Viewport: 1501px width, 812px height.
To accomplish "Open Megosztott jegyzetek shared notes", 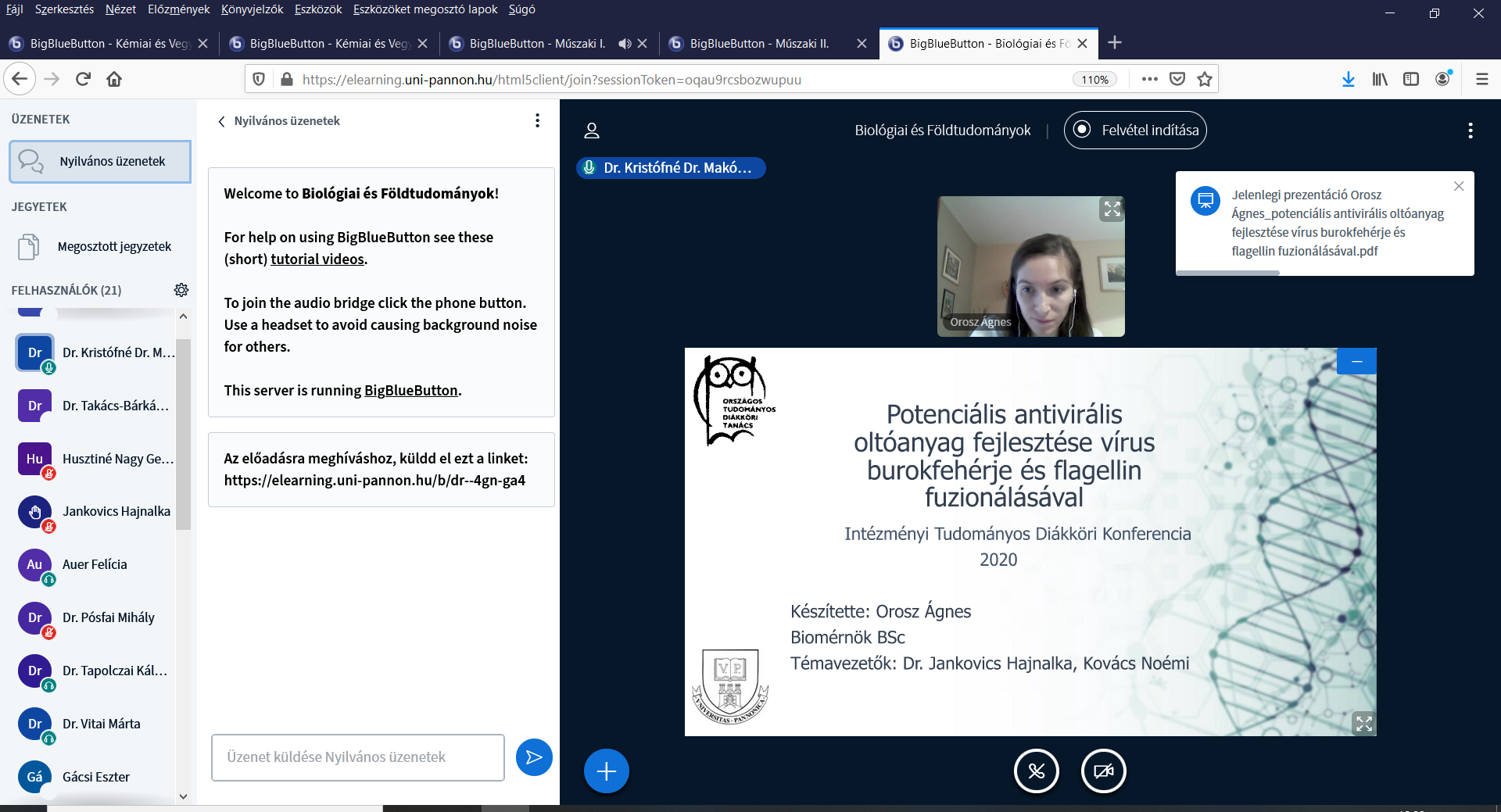I will [x=114, y=247].
